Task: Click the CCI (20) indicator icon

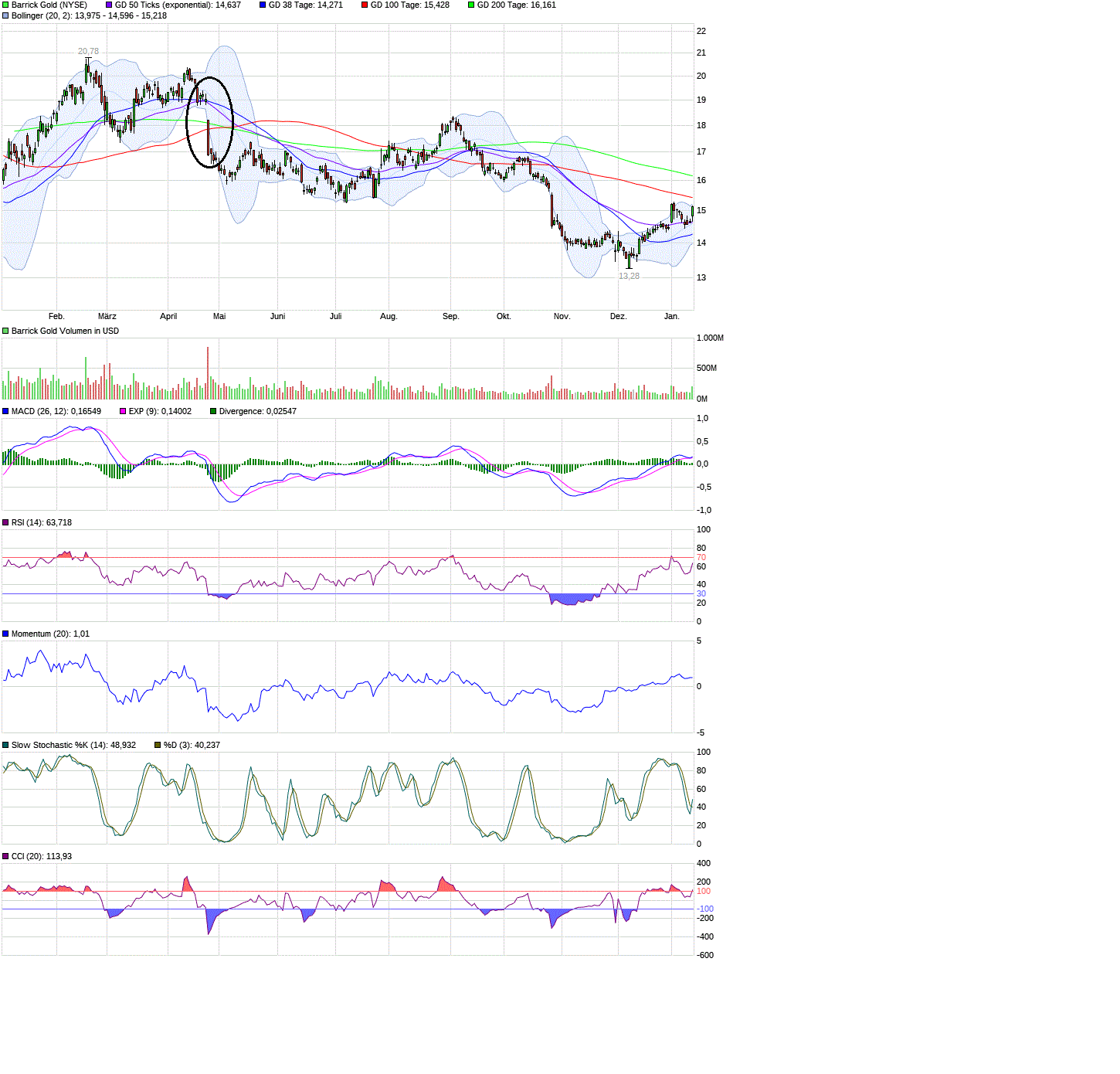Action: (6, 856)
